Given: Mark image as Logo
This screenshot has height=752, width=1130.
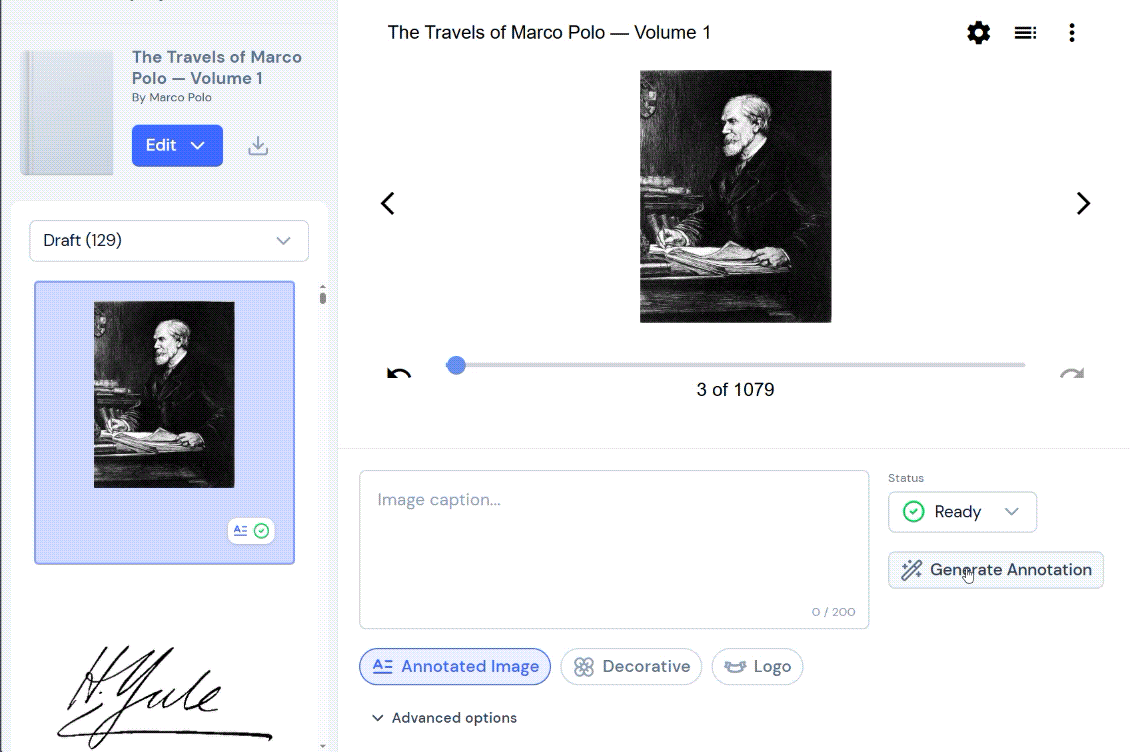Looking at the screenshot, I should [x=757, y=666].
